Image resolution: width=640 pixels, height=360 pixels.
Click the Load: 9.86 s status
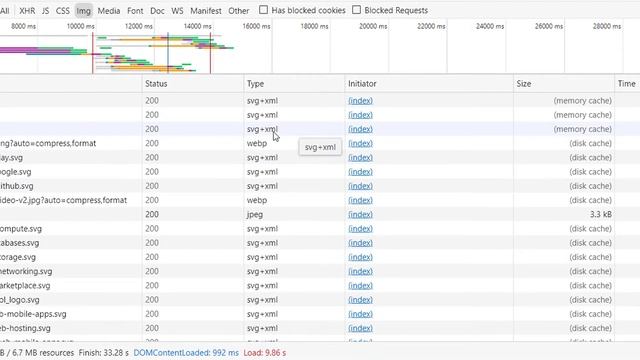click(x=264, y=353)
